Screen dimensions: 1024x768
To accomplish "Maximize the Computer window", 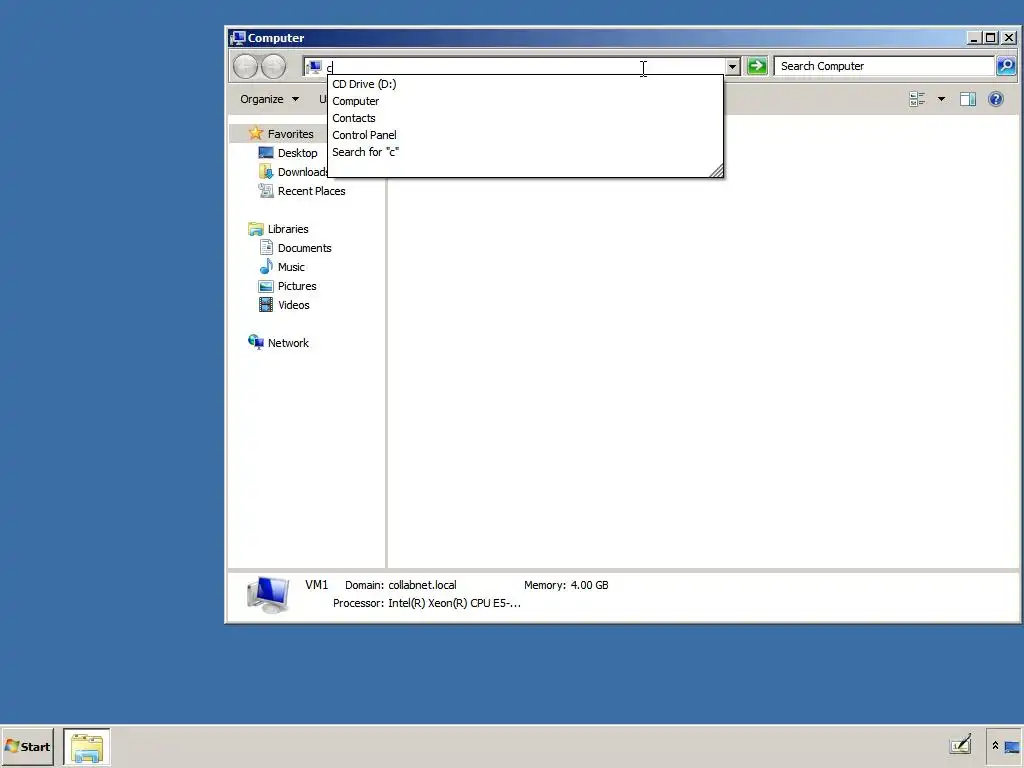I will (x=991, y=38).
